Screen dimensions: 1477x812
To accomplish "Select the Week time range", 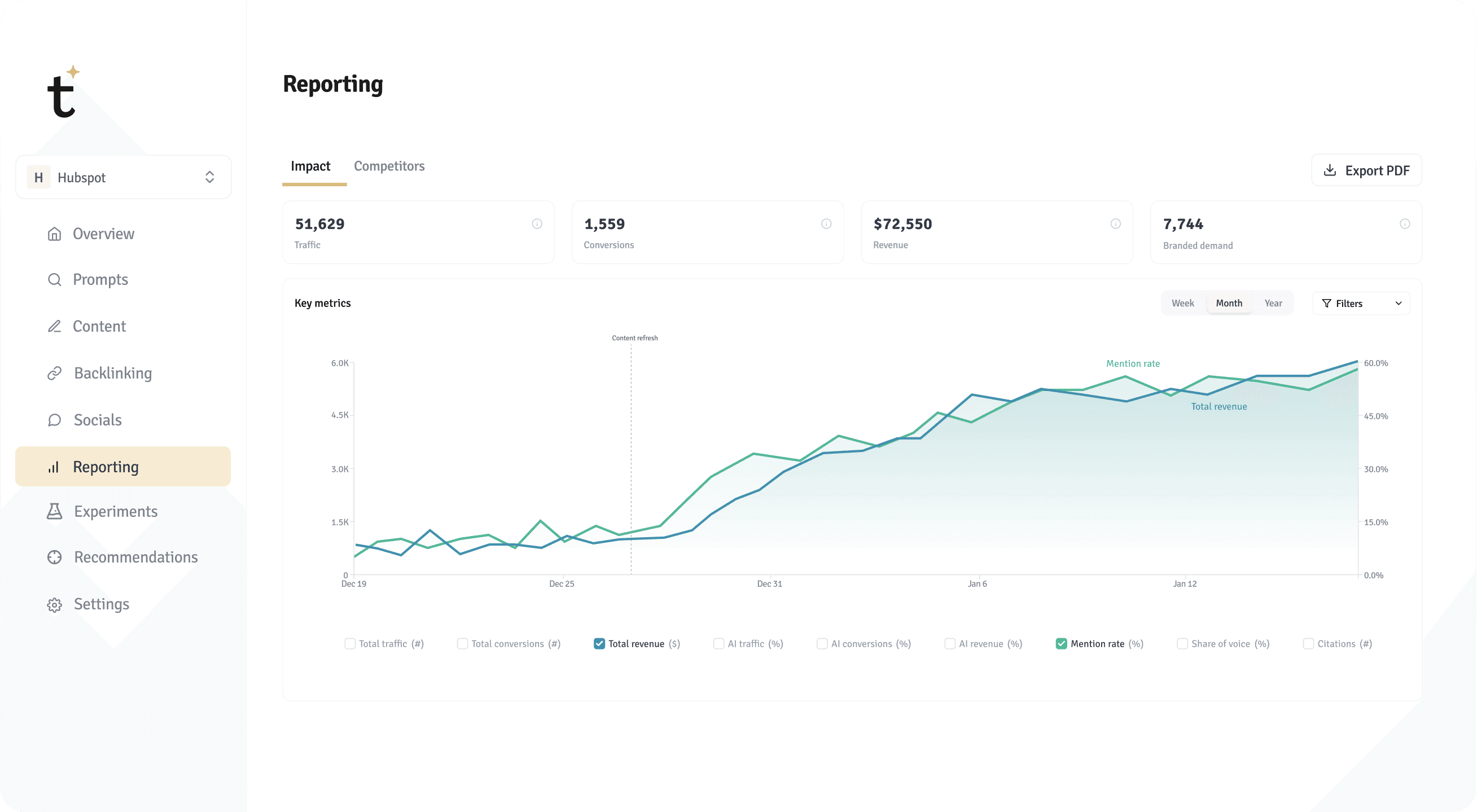I will [x=1183, y=303].
